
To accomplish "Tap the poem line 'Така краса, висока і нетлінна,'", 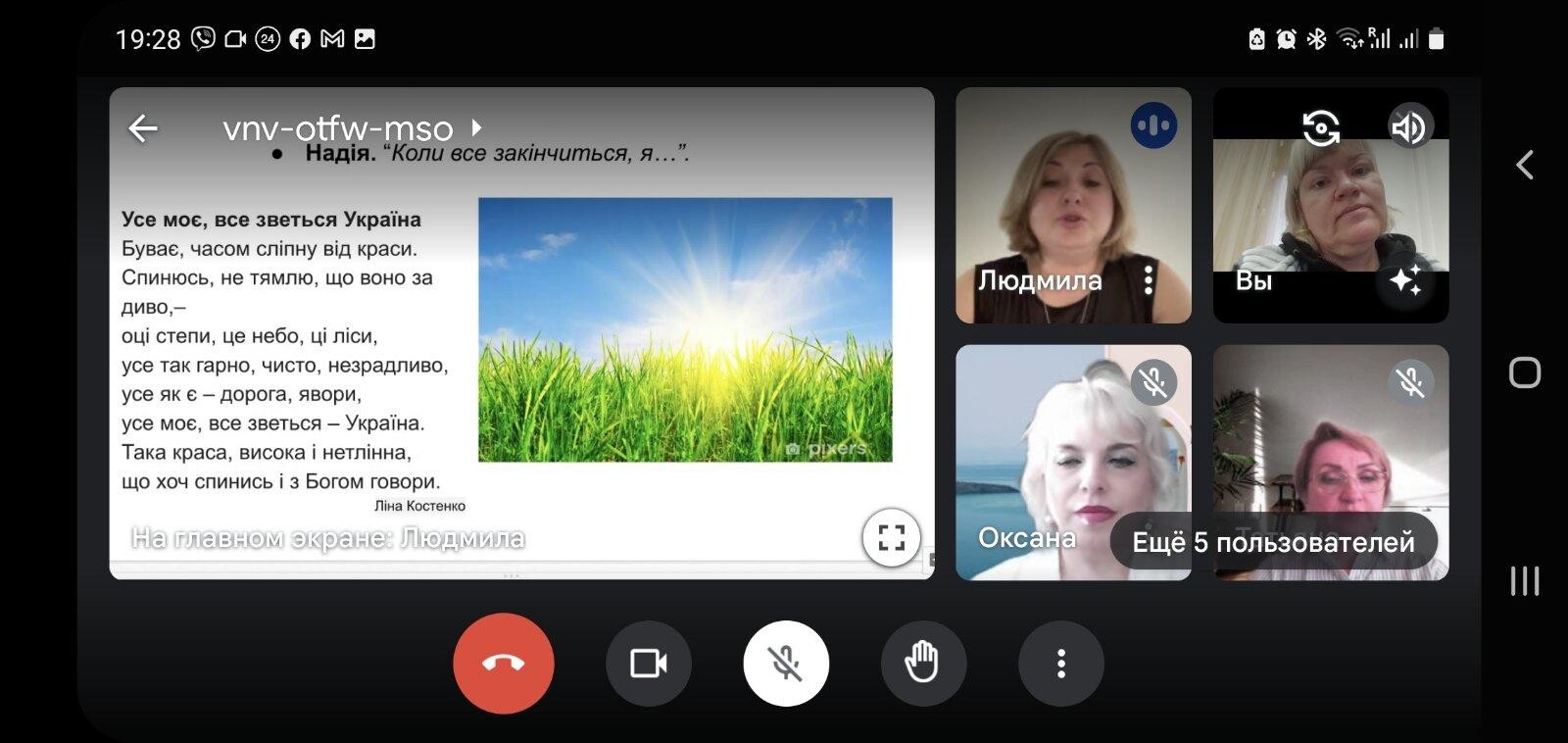I will pyautogui.click(x=267, y=453).
